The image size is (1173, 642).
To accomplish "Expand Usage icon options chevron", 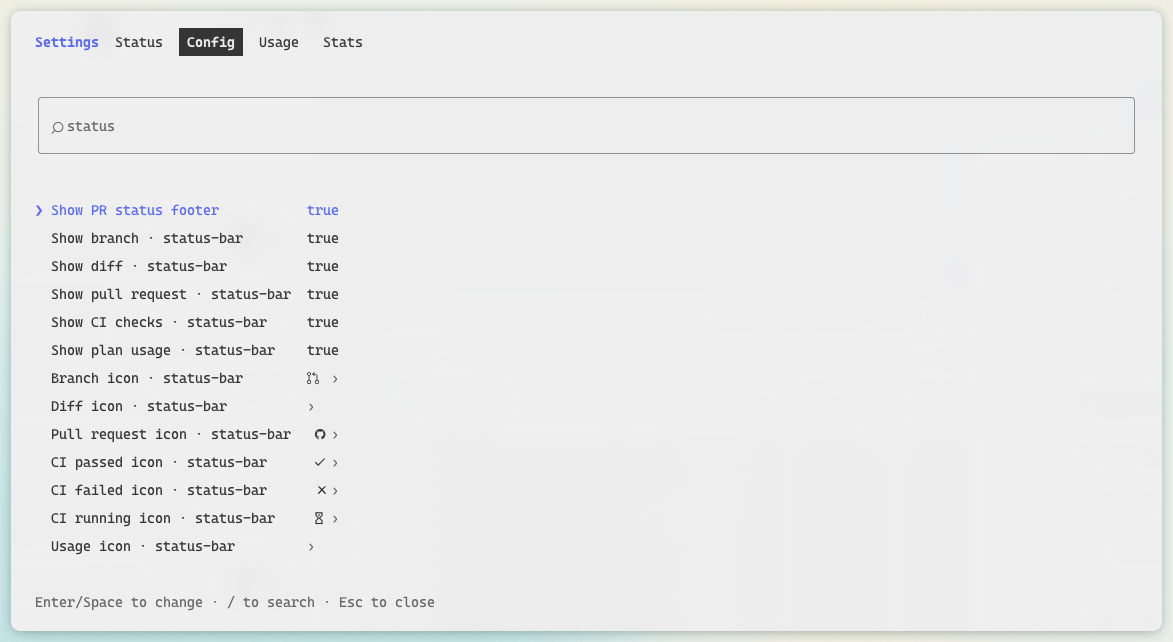I will click(311, 547).
